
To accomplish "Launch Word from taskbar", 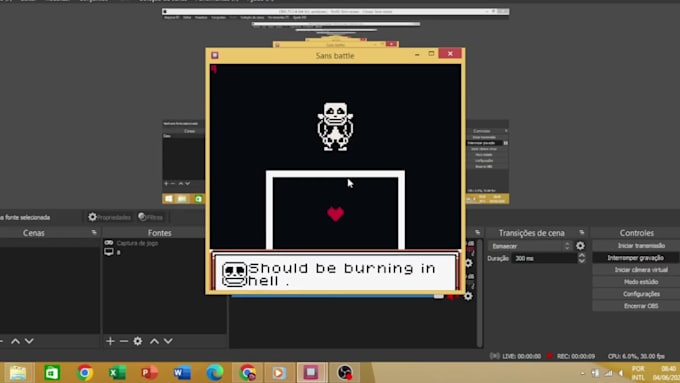I will click(x=182, y=373).
